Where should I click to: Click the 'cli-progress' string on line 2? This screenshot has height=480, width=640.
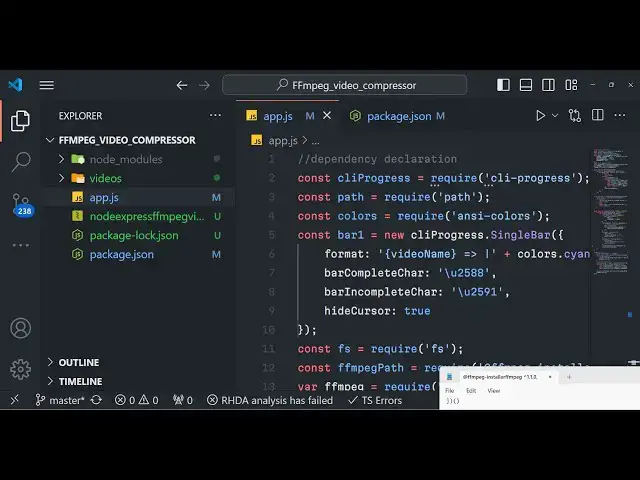pos(530,178)
